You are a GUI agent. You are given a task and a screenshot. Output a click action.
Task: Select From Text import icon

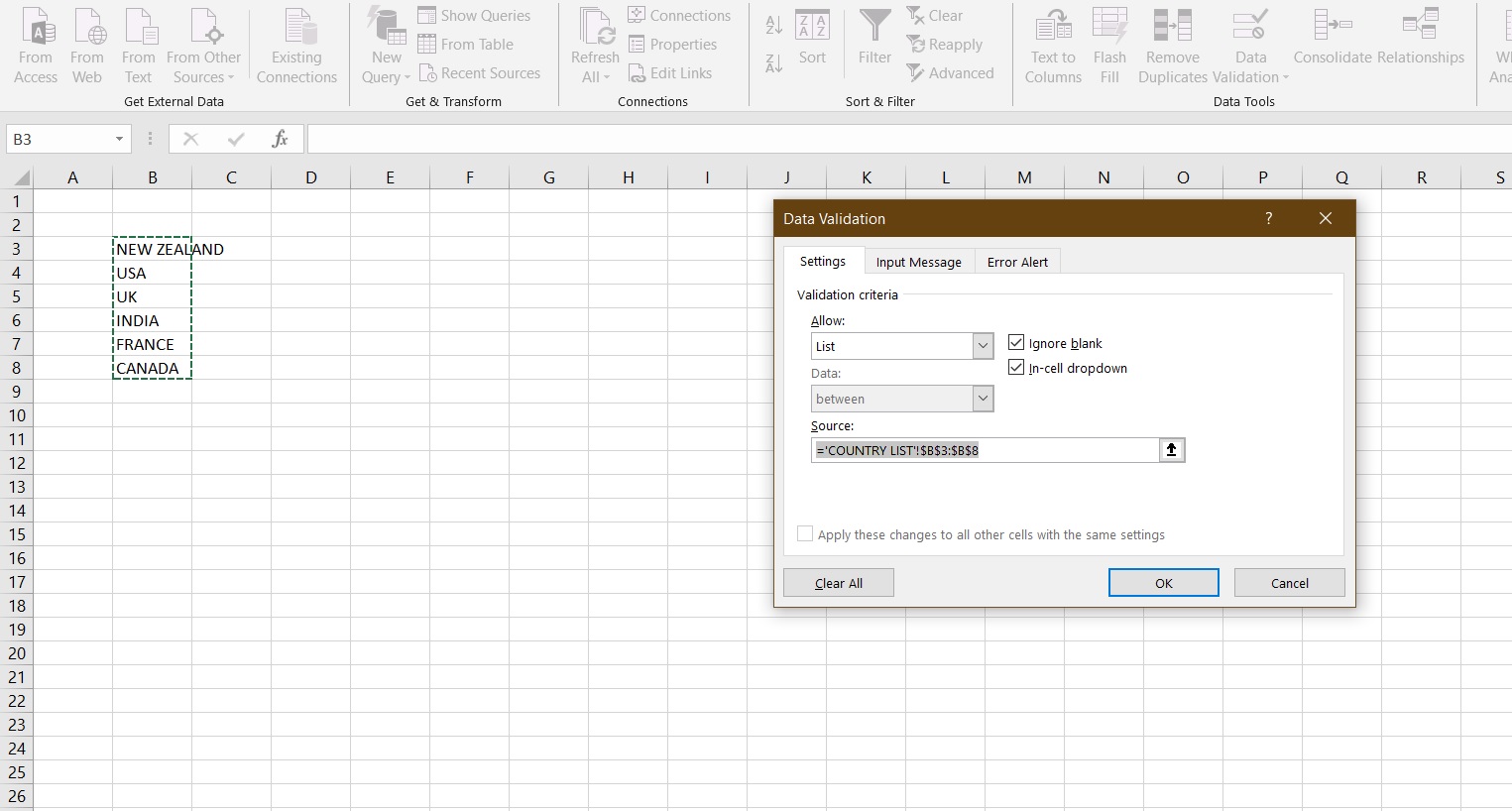(x=139, y=46)
